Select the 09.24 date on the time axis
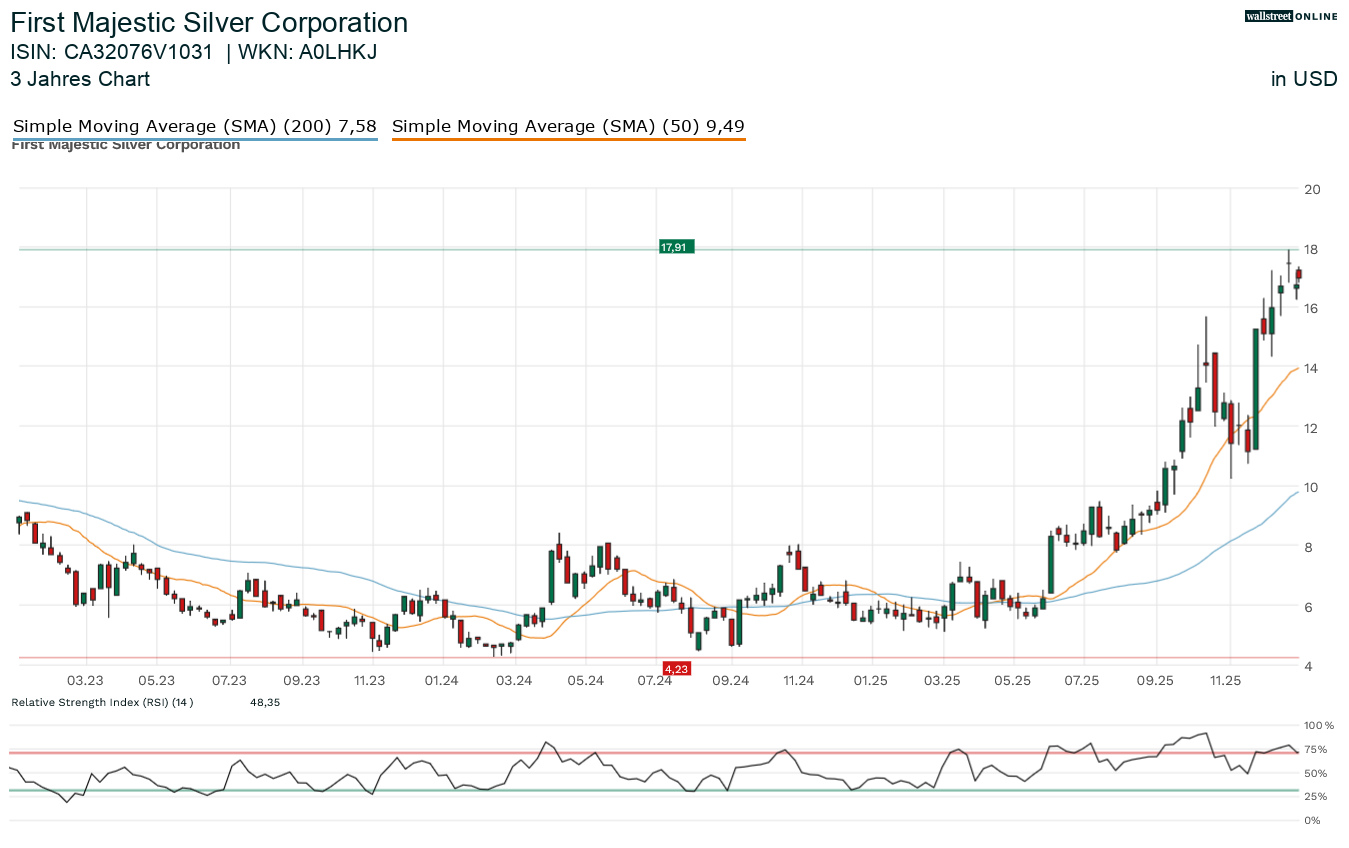1349x848 pixels. click(730, 681)
